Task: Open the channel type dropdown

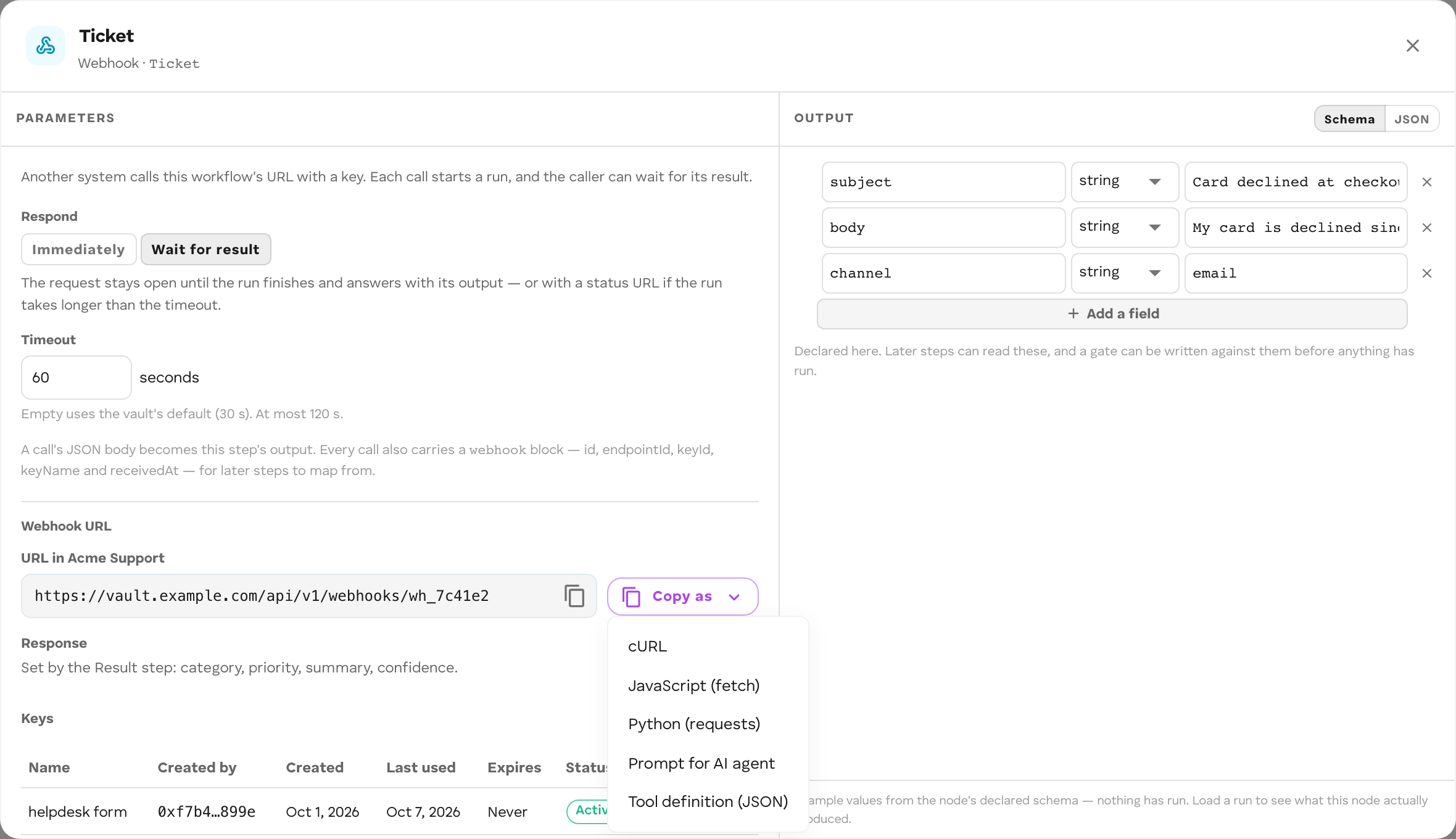Action: pos(1125,273)
